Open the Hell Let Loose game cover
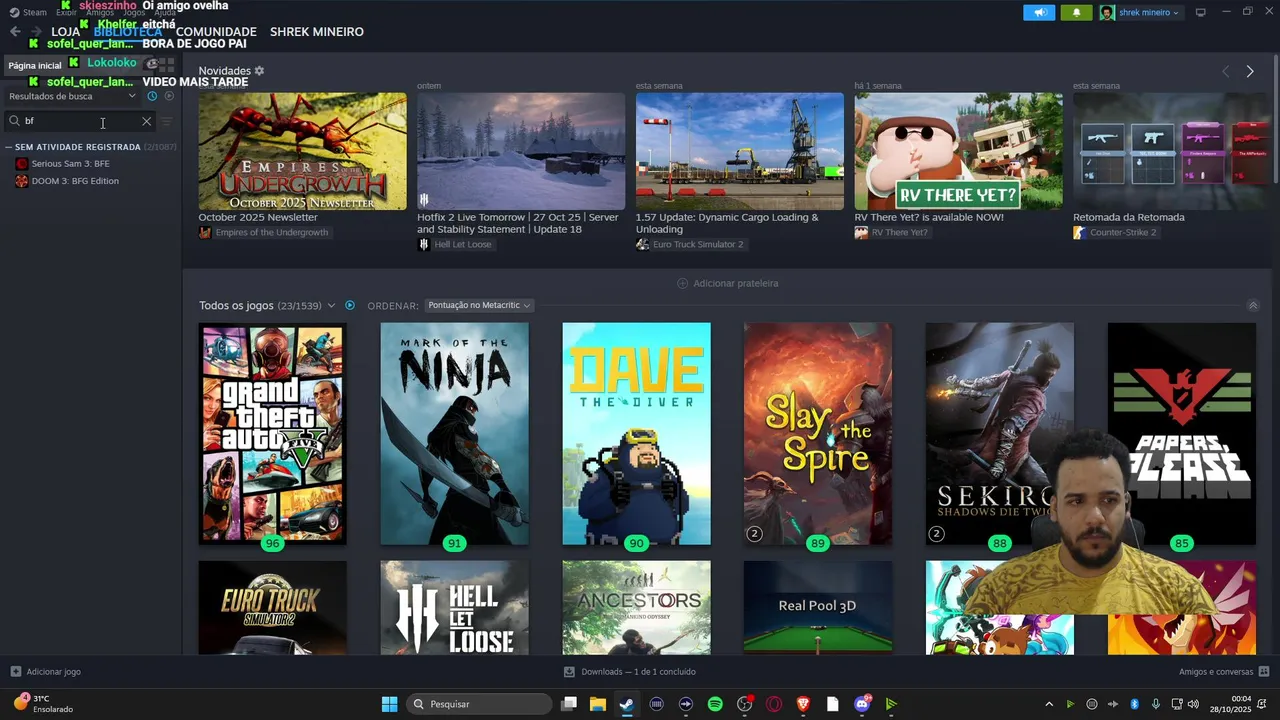The image size is (1280, 720). [x=454, y=608]
